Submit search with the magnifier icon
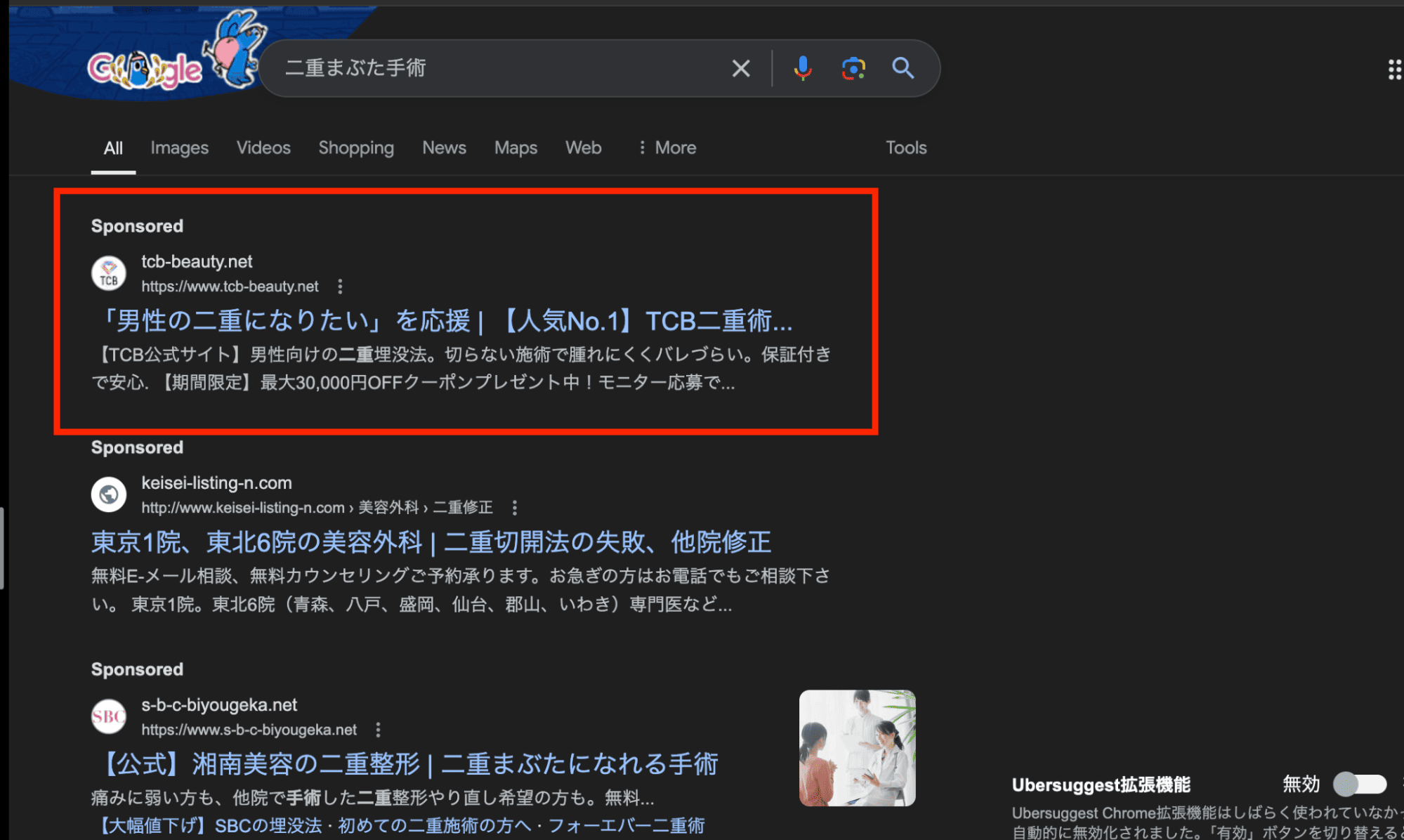Screen dimensions: 1404x840 coord(903,68)
